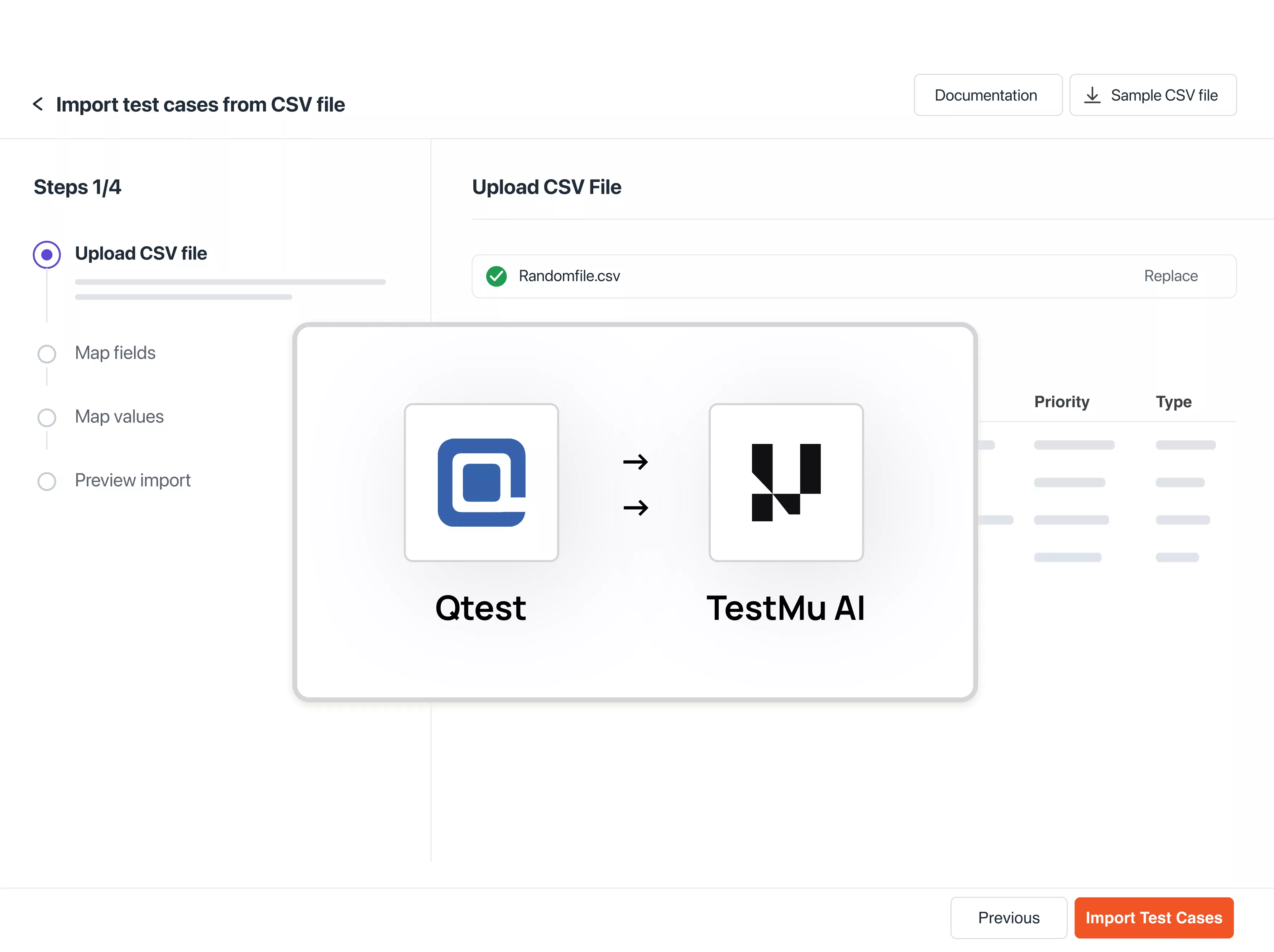Select the Upload CSV file step radio
The image size is (1274, 952).
click(47, 254)
